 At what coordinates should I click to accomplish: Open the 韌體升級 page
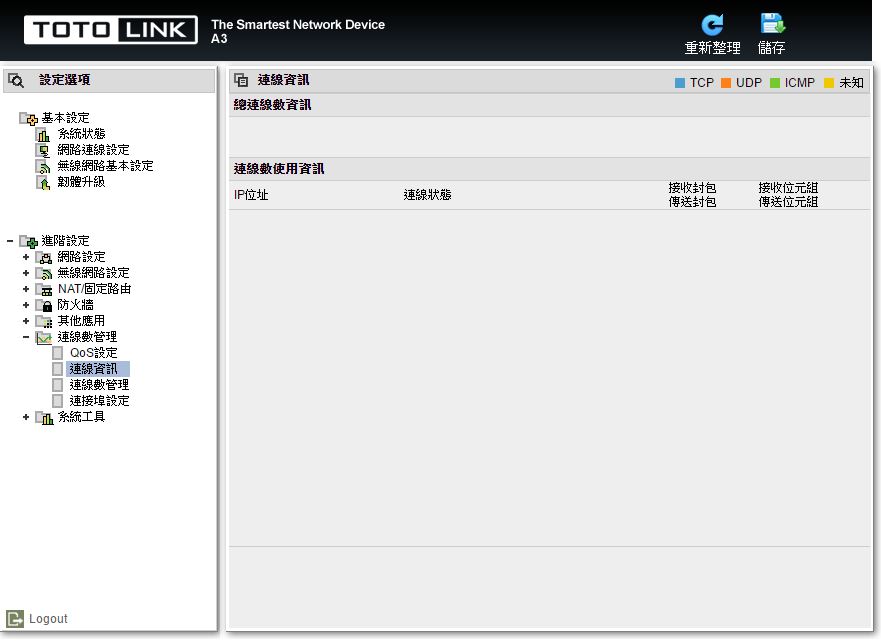(x=81, y=182)
